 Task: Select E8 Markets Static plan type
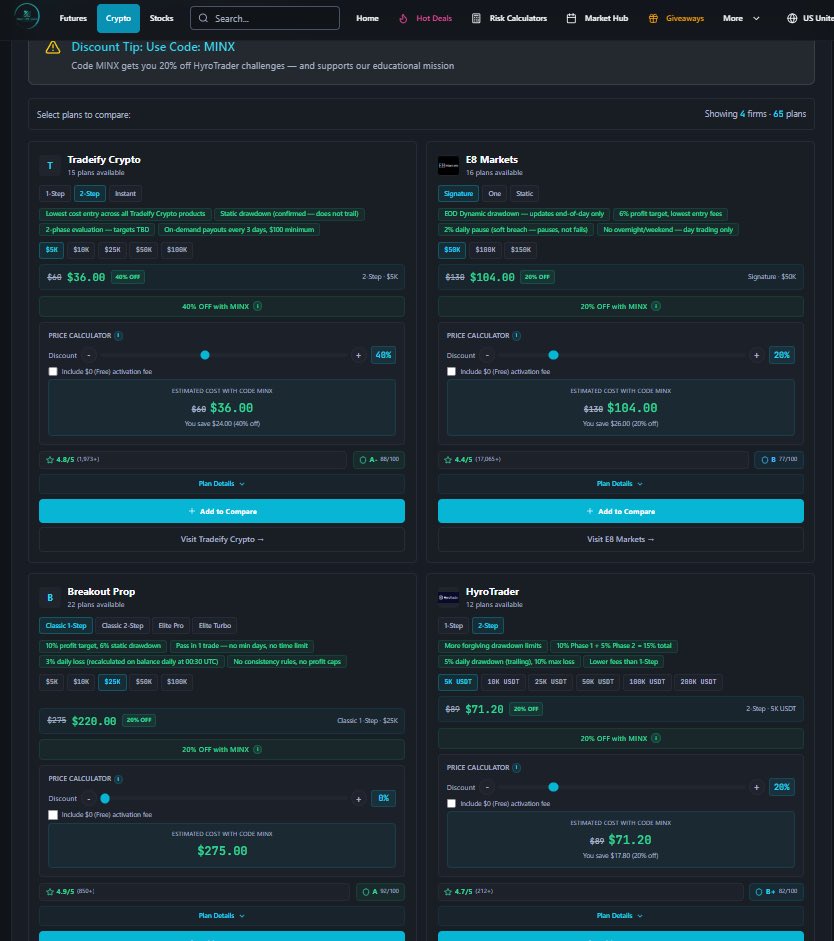click(524, 194)
